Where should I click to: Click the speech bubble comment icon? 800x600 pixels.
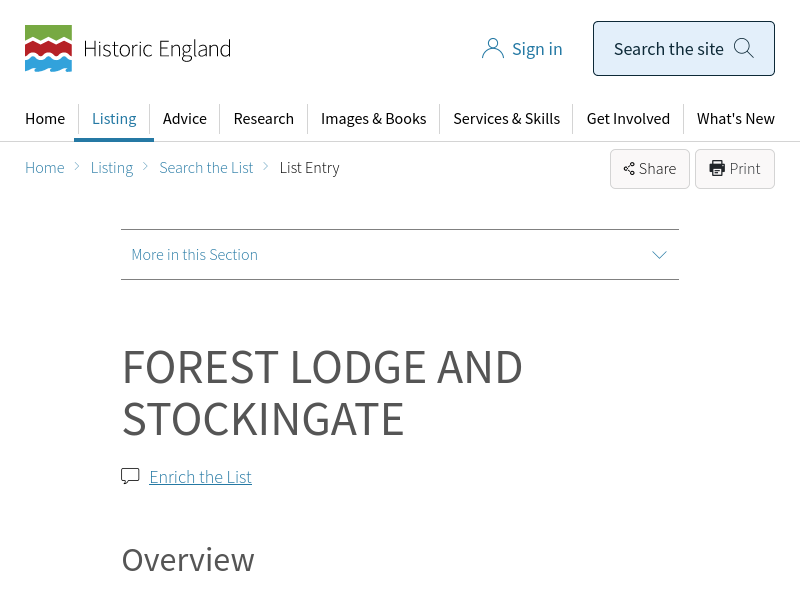pos(130,476)
